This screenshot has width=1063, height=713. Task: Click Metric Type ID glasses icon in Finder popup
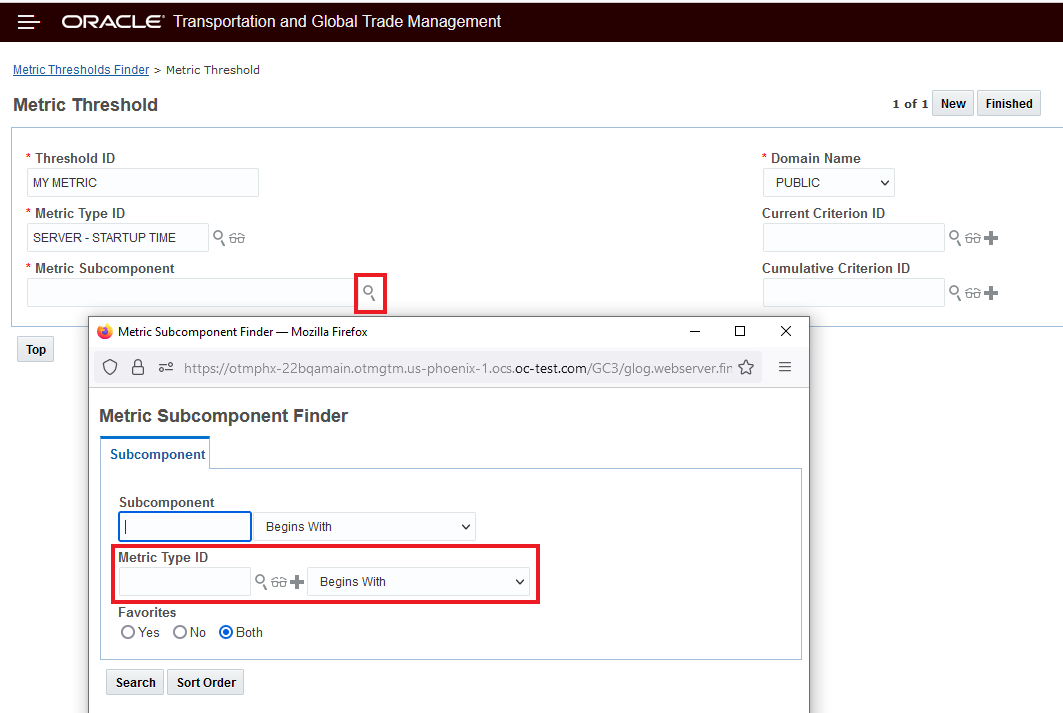click(279, 582)
